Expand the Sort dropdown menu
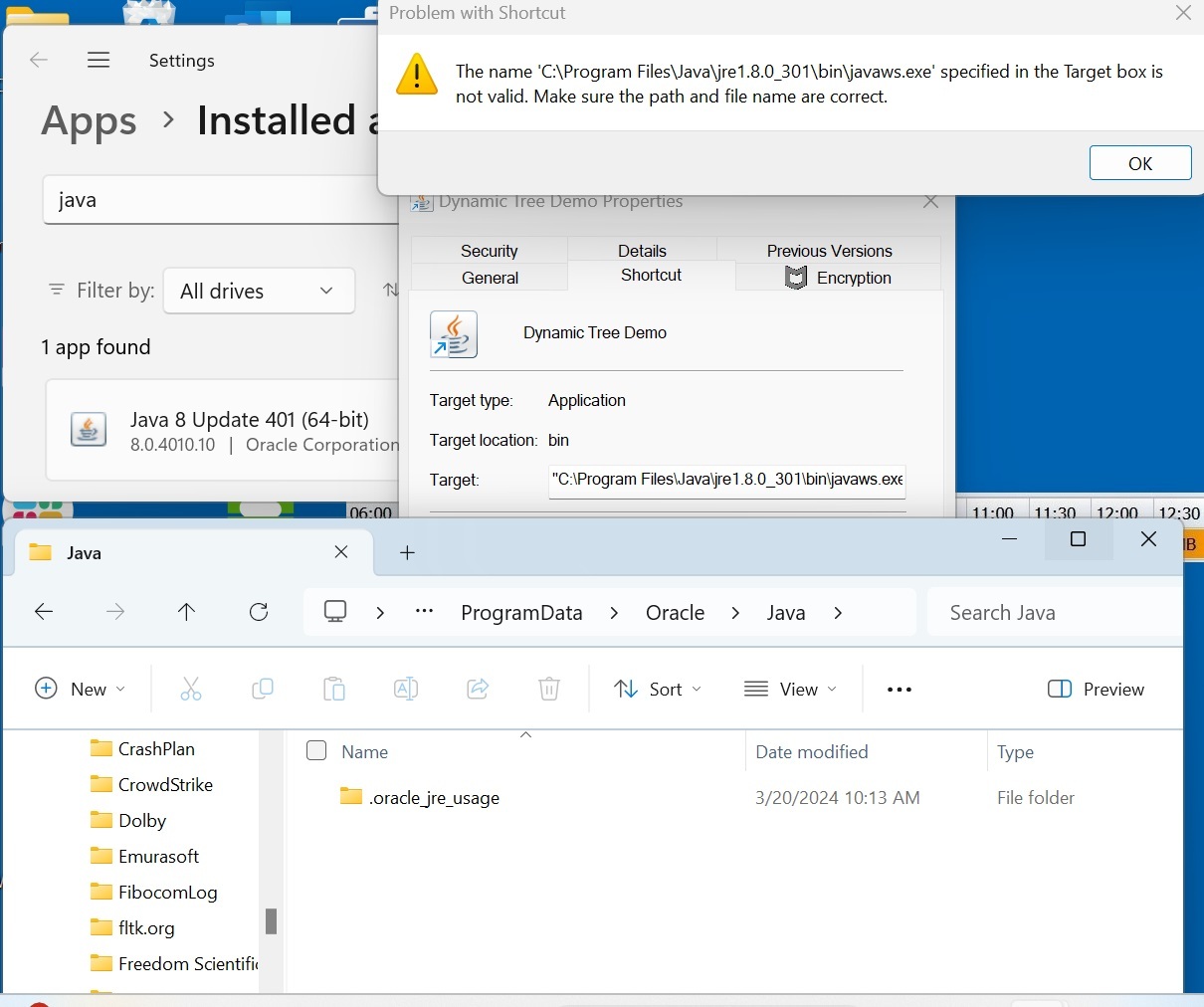The height and width of the screenshot is (1007, 1204). tap(658, 689)
